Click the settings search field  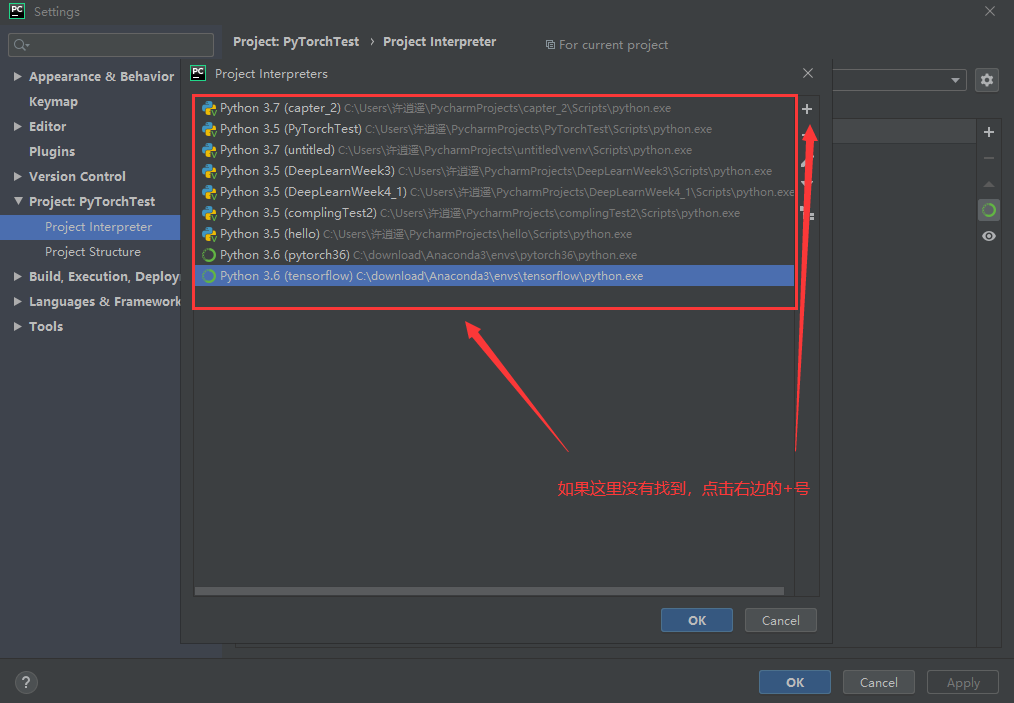(x=110, y=44)
